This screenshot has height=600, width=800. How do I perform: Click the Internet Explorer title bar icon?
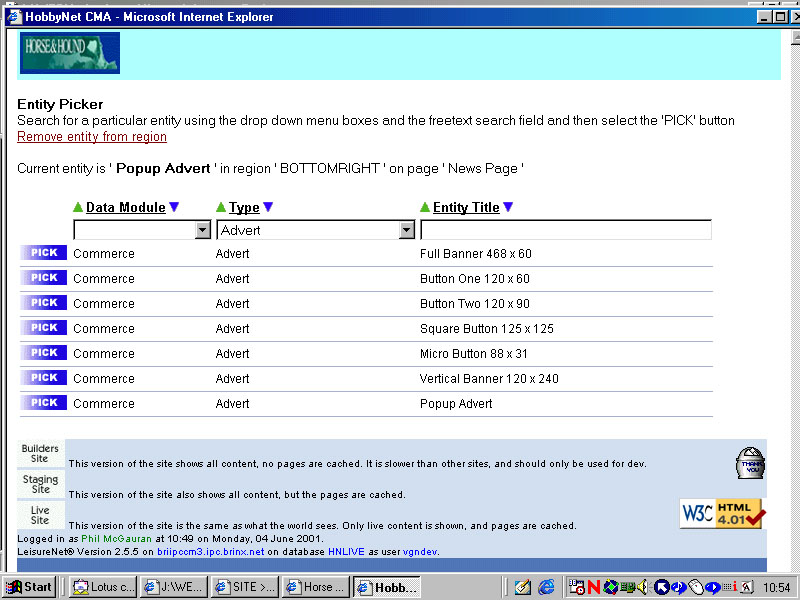(14, 17)
